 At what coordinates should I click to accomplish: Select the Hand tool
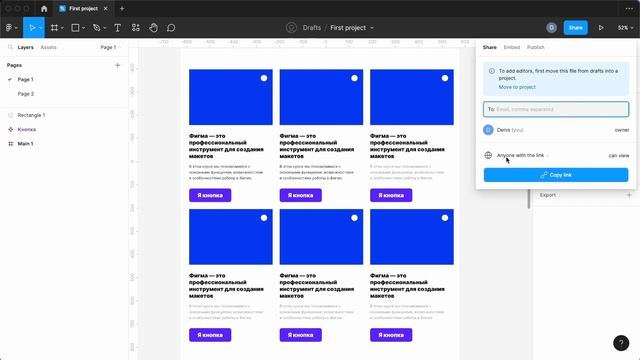(153, 28)
